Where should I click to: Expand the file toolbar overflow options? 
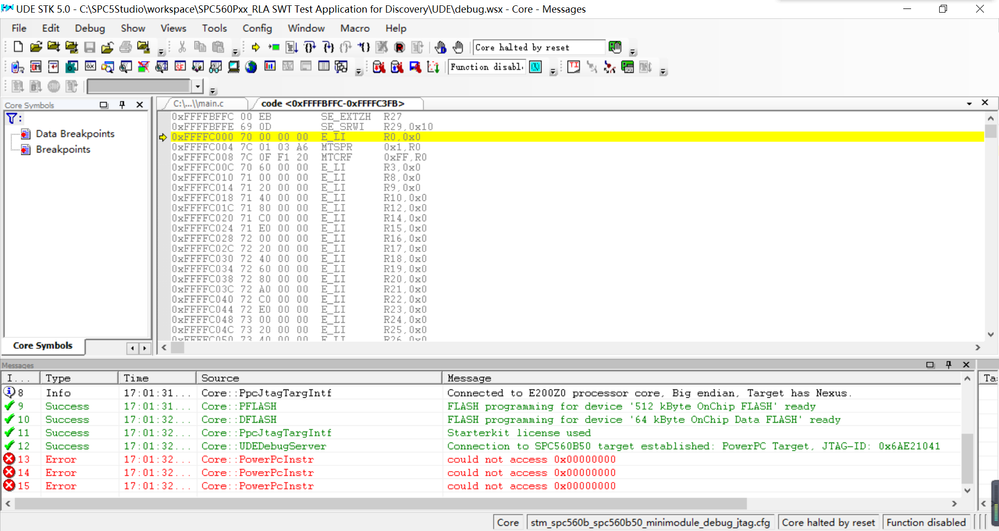point(161,51)
